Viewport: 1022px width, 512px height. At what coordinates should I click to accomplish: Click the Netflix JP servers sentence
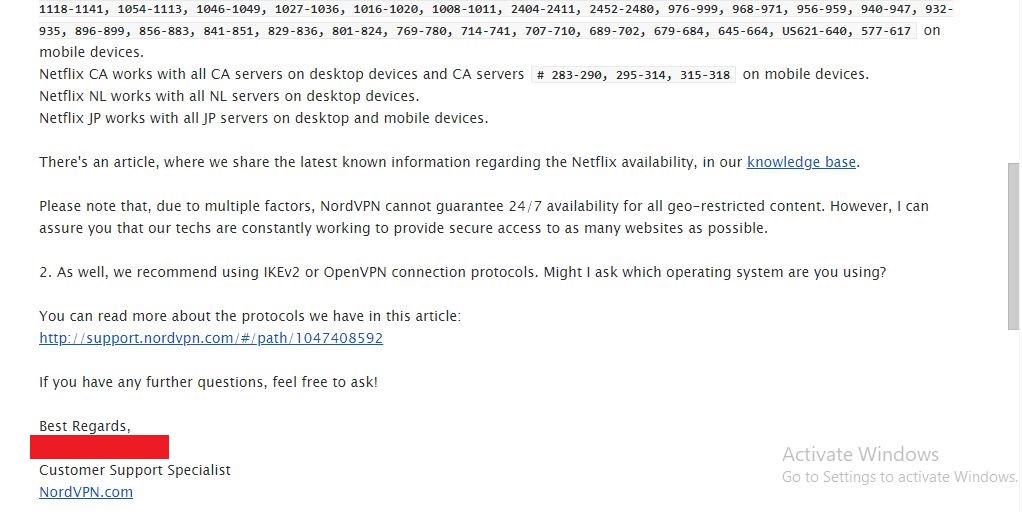(x=264, y=119)
